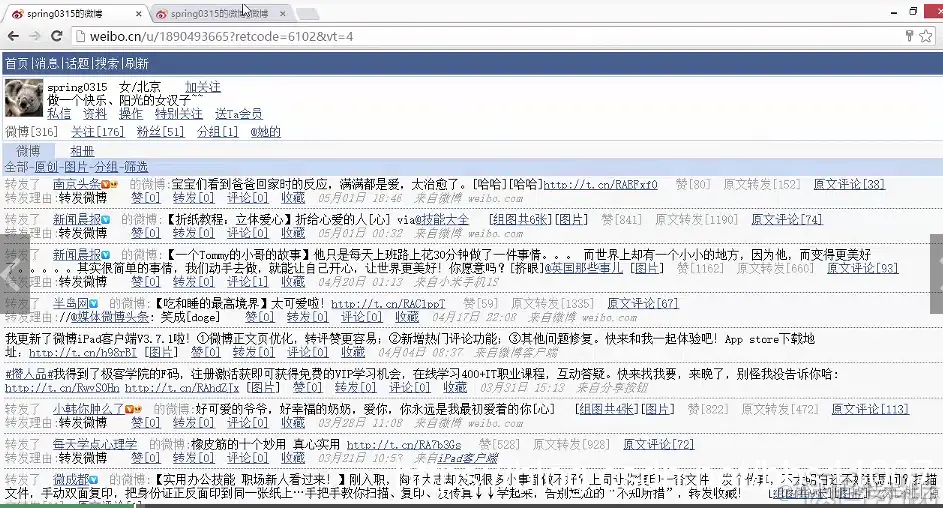The image size is (943, 508).
Task: Open 小韩你肿么了 author link
Action: [88, 409]
